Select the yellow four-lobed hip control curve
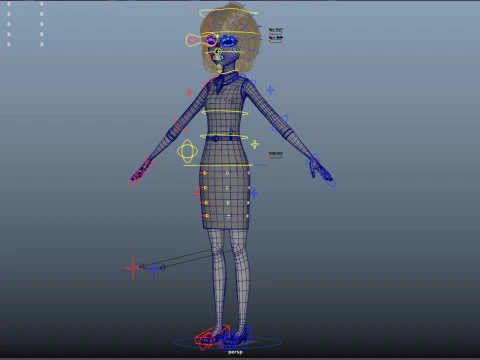 tap(187, 151)
